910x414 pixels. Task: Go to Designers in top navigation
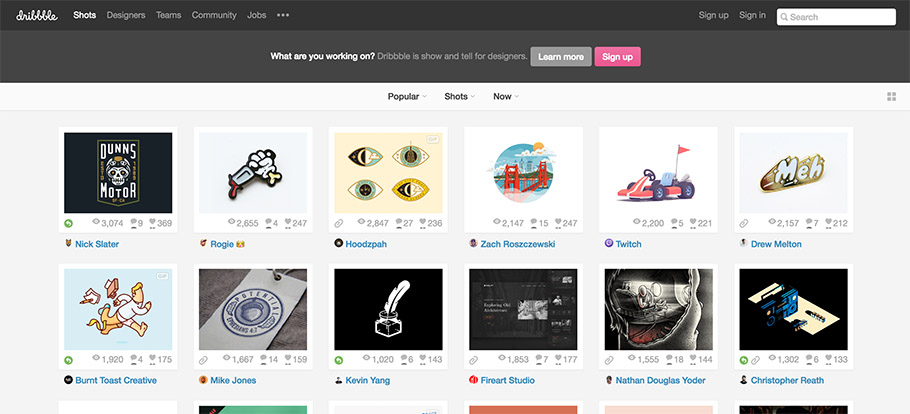126,16
